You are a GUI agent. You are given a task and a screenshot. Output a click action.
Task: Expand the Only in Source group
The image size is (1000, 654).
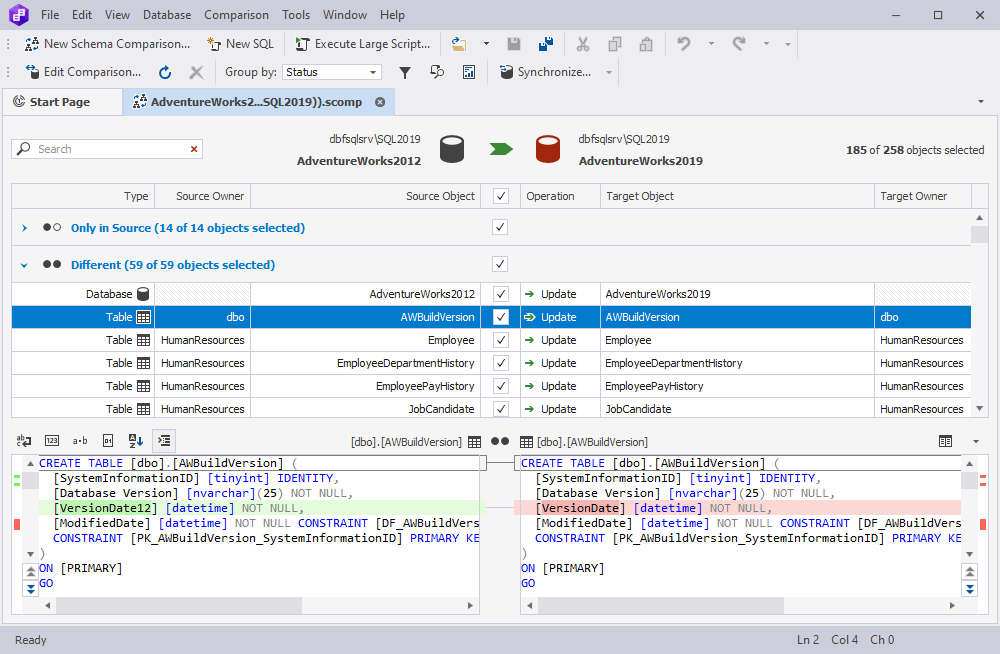tap(24, 228)
